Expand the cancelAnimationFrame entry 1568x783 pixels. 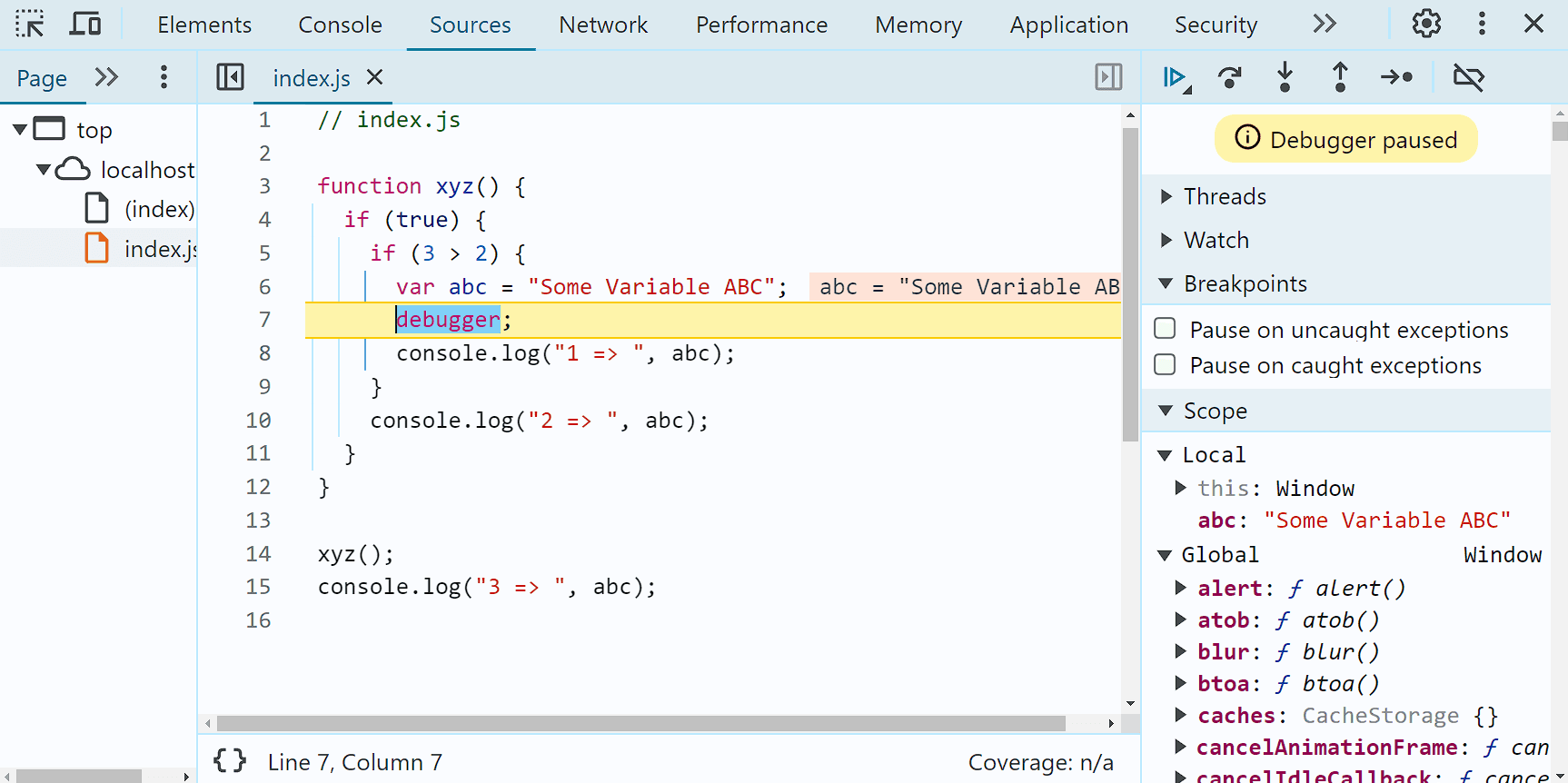click(x=1180, y=747)
